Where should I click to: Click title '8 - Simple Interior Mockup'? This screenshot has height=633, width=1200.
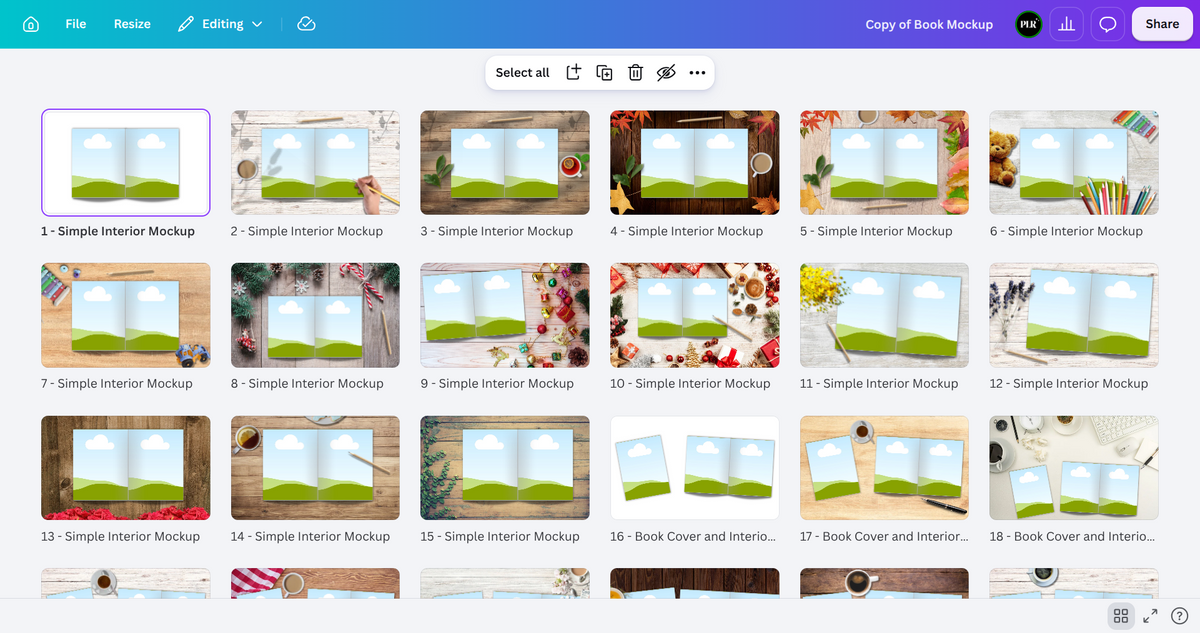(307, 383)
